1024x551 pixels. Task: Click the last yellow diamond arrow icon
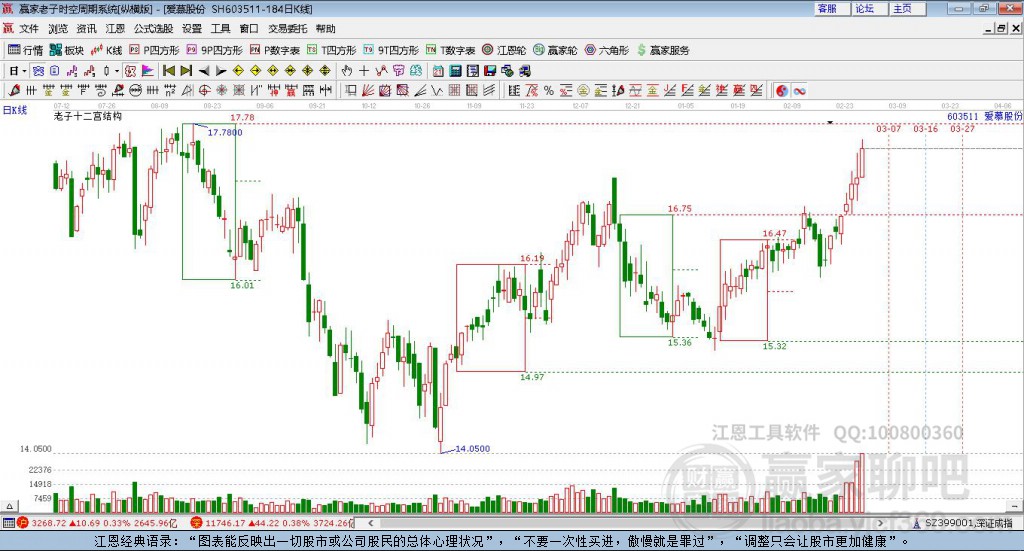pyautogui.click(x=325, y=71)
